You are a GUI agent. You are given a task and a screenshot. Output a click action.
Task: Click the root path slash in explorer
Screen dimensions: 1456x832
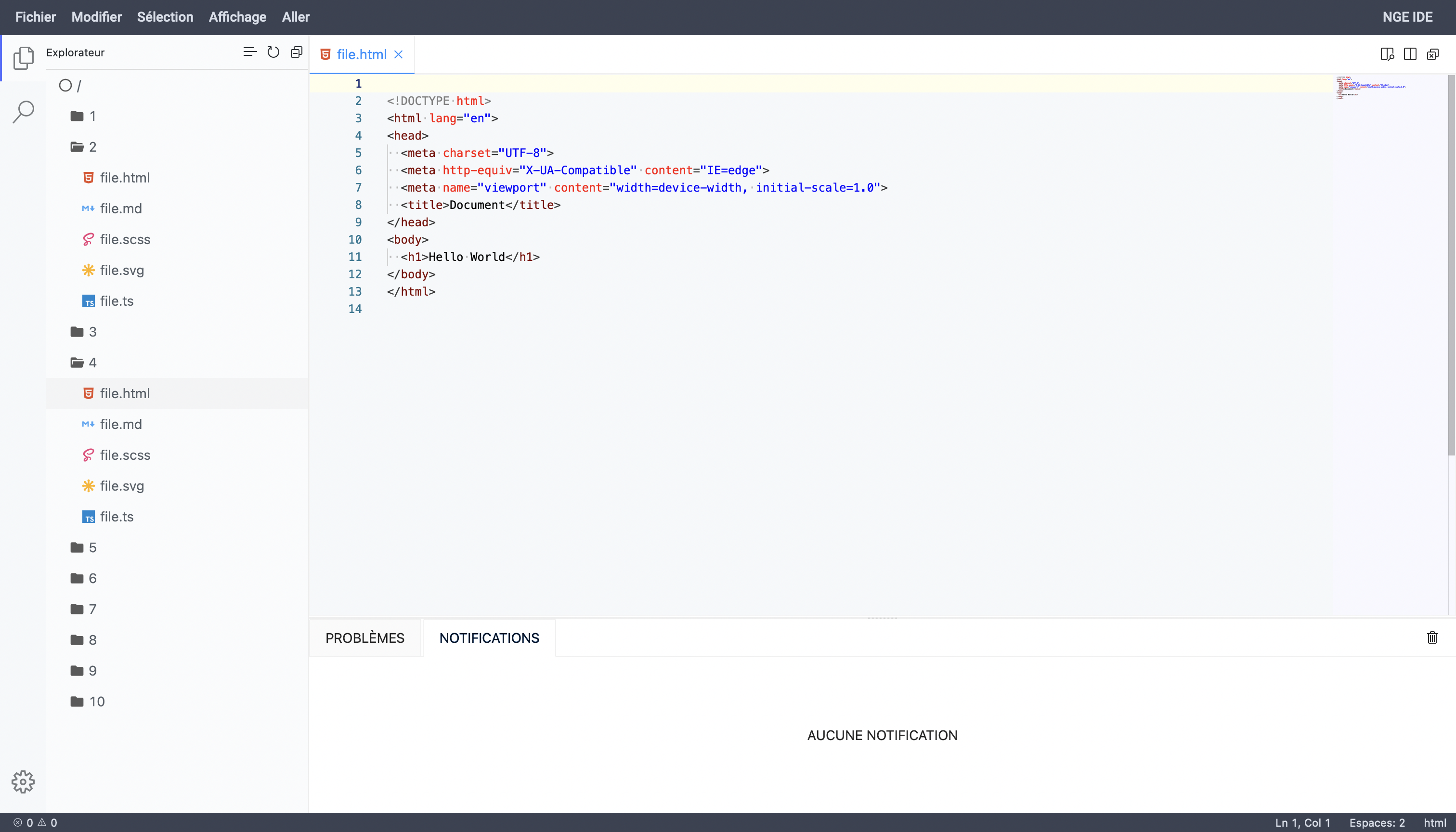pos(79,86)
